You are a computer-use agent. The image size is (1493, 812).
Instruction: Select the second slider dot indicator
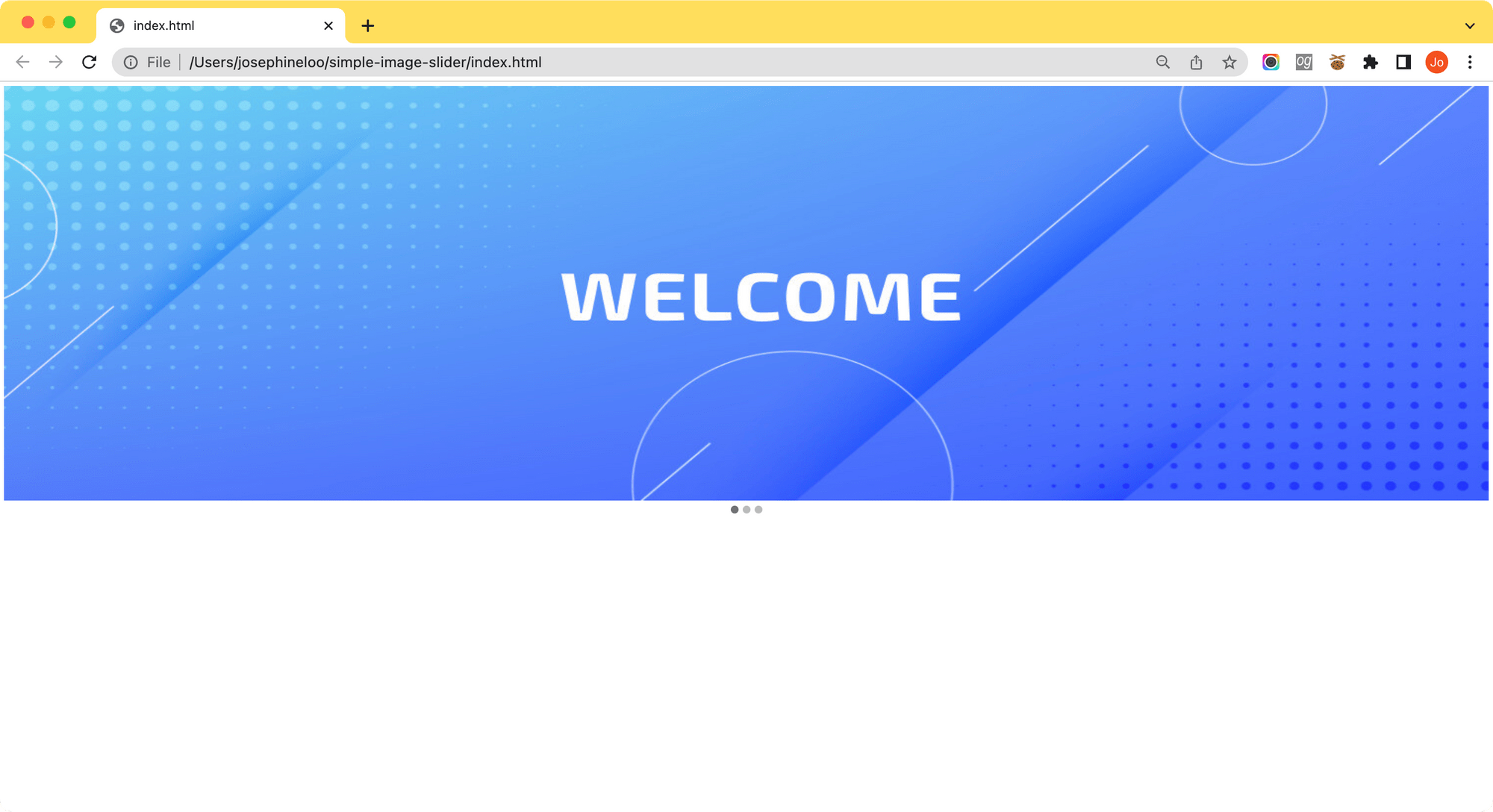746,510
